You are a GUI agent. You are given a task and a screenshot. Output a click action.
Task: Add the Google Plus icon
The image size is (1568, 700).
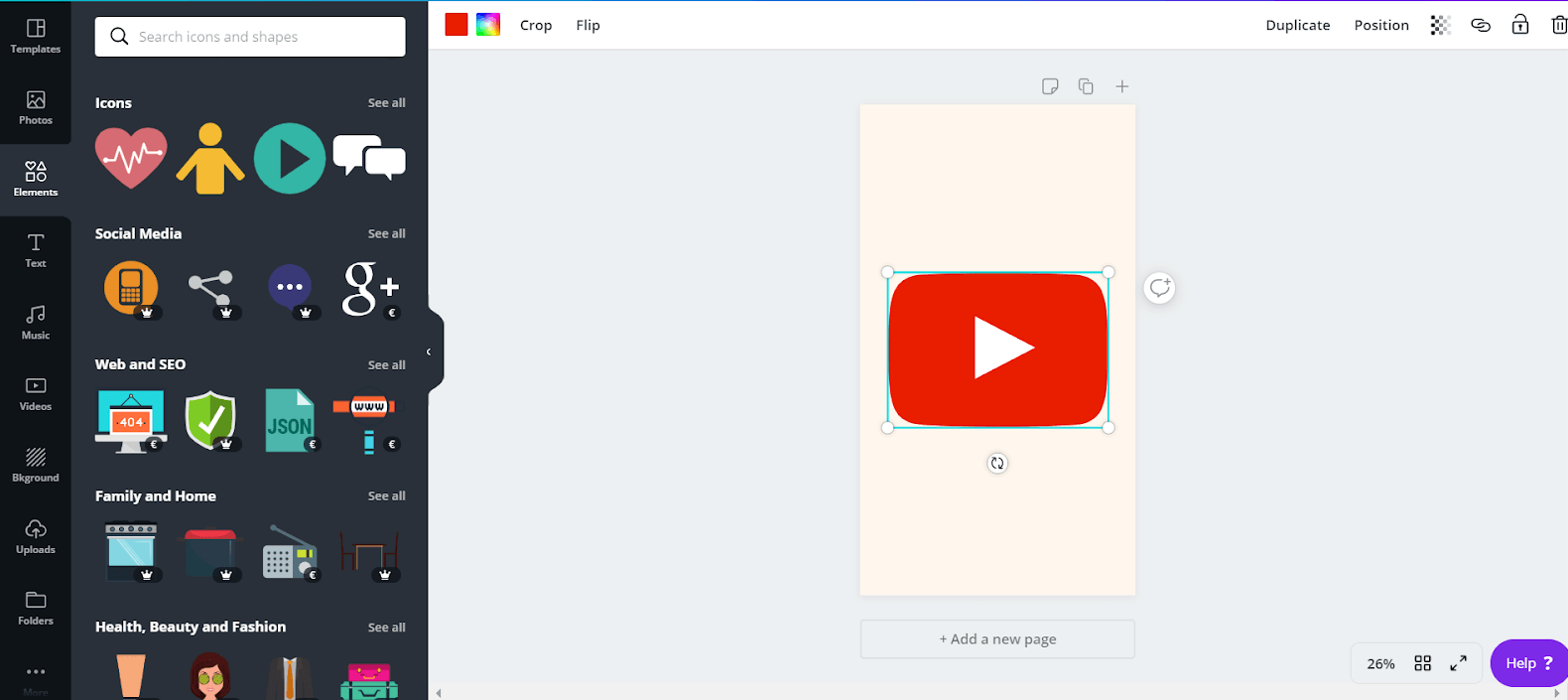[x=370, y=289]
